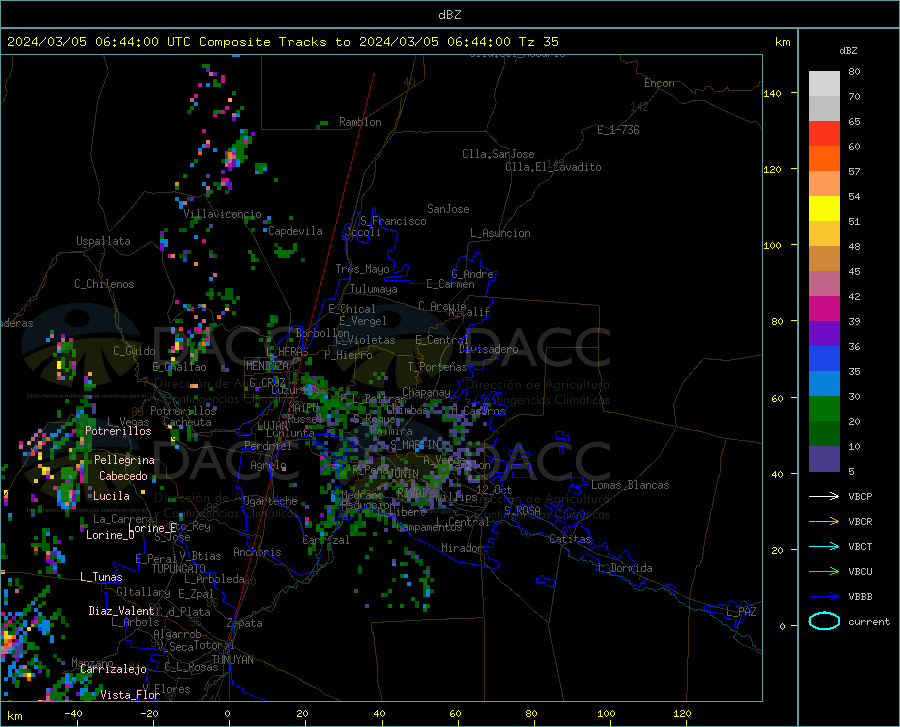
Task: Click the Clla.SanJose label
Action: (x=498, y=154)
